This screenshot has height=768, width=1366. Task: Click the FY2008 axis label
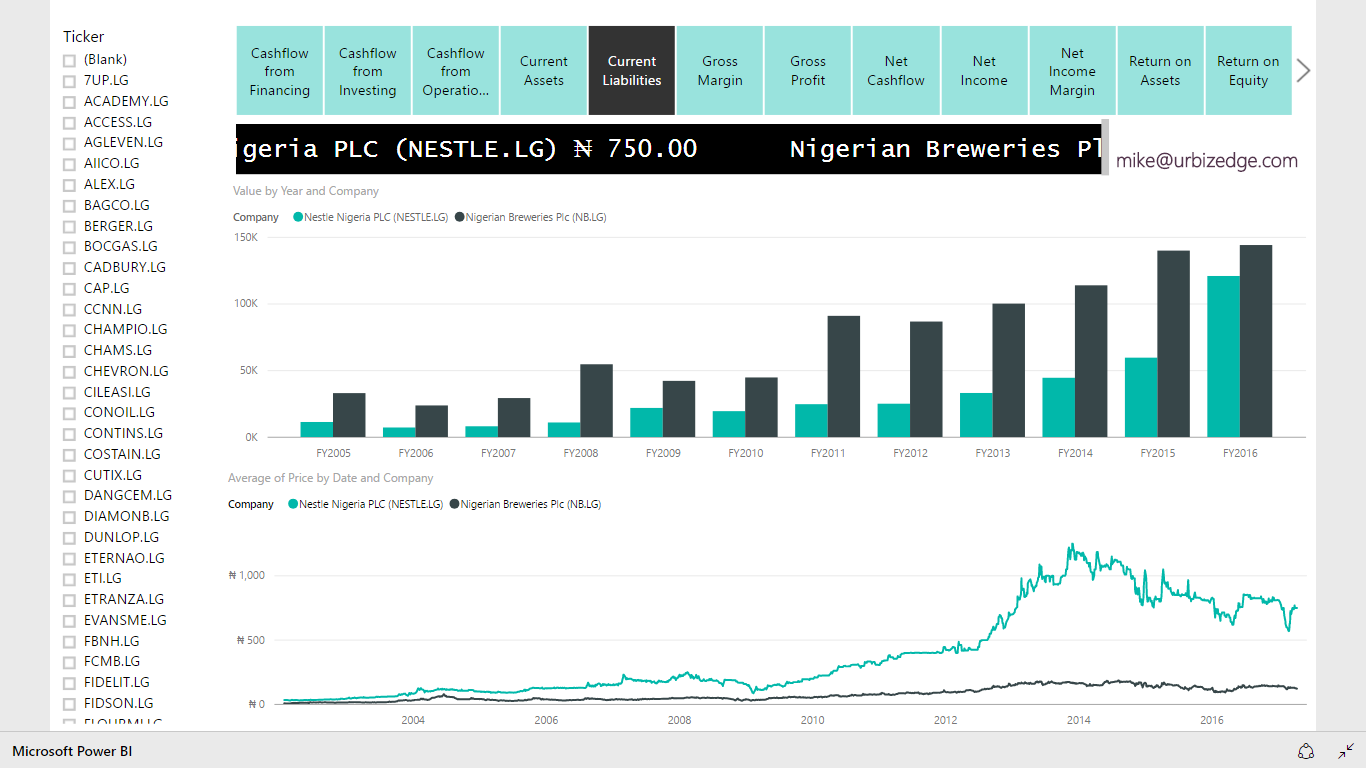point(581,453)
